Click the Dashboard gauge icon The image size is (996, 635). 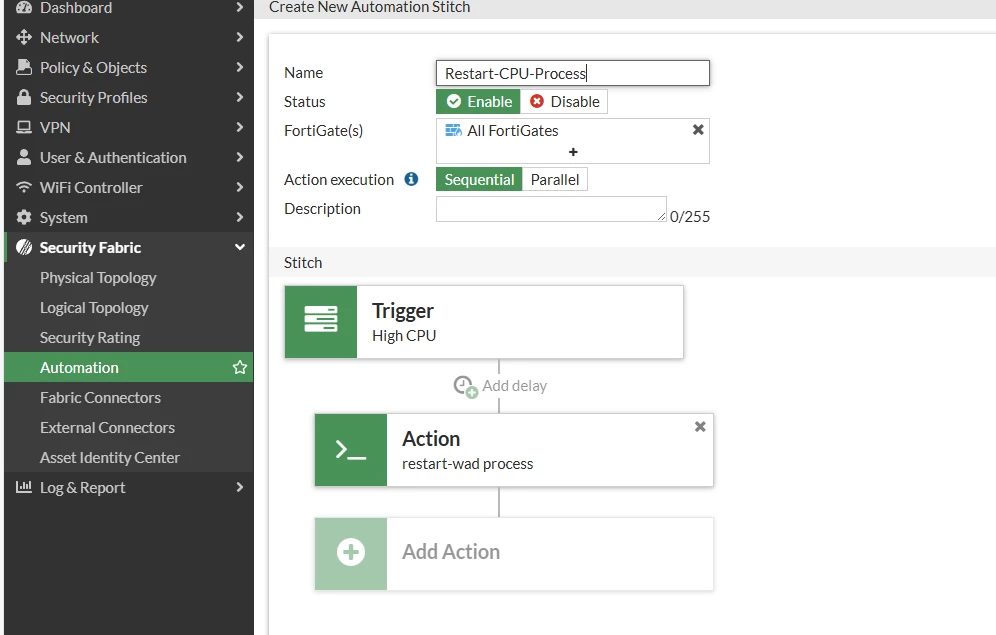click(24, 8)
